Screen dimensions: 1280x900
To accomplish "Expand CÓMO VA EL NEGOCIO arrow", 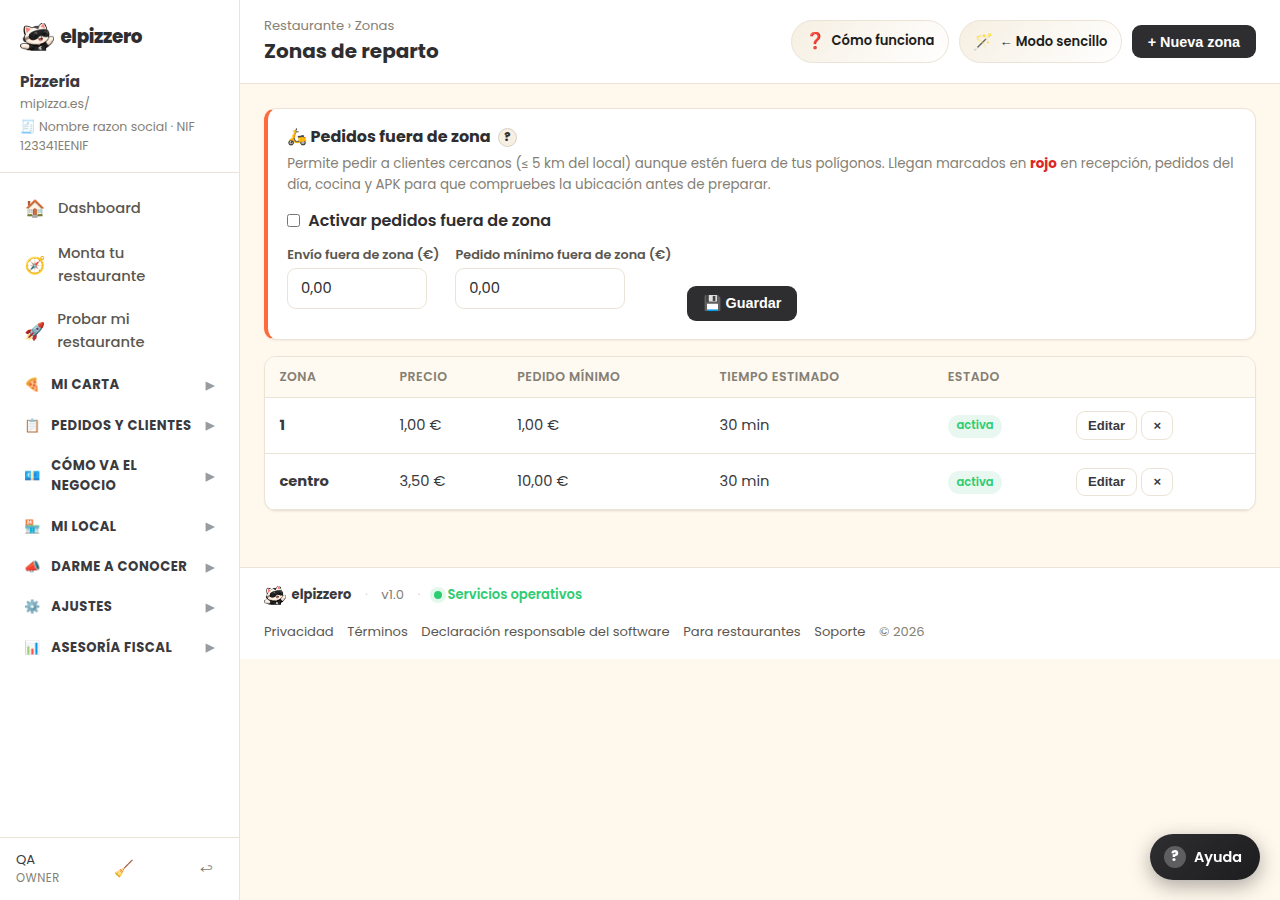I will point(210,476).
